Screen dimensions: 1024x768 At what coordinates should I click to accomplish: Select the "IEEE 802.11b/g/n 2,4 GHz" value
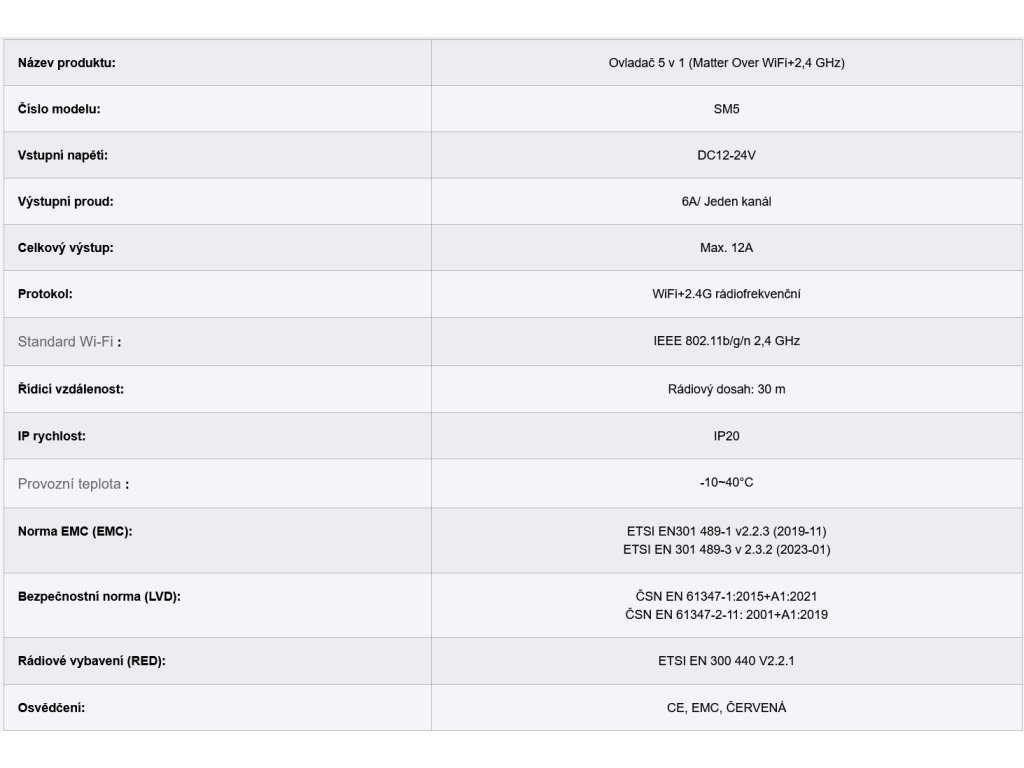coord(726,341)
